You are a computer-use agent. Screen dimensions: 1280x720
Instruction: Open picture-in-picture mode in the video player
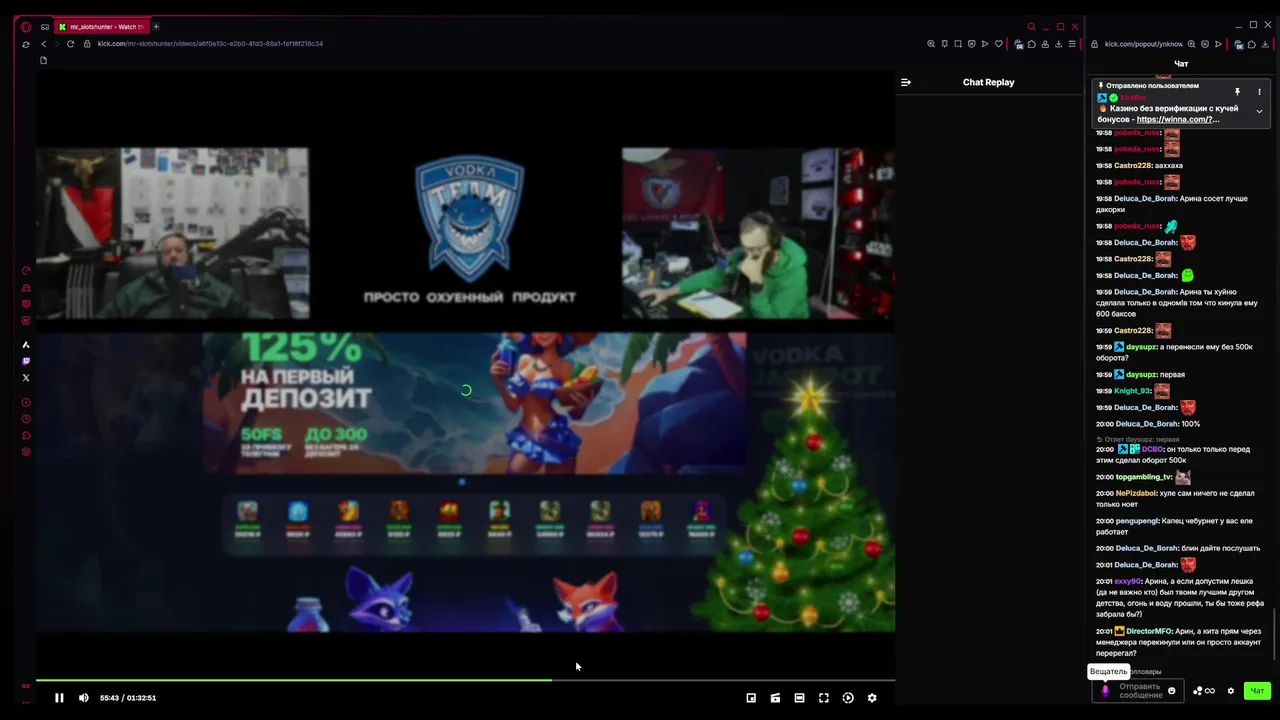[751, 698]
